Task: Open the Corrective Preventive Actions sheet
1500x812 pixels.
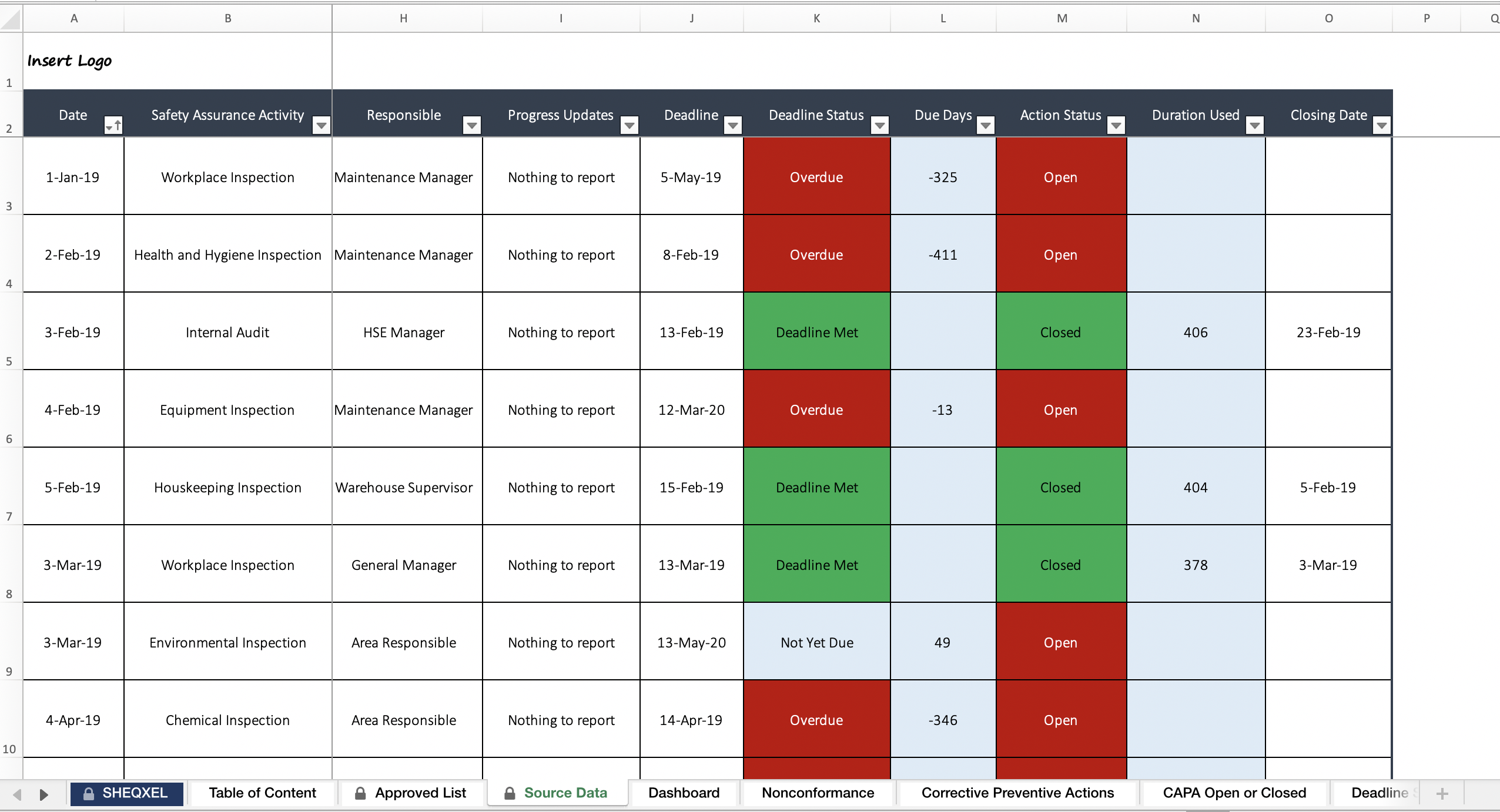Action: tap(1017, 793)
